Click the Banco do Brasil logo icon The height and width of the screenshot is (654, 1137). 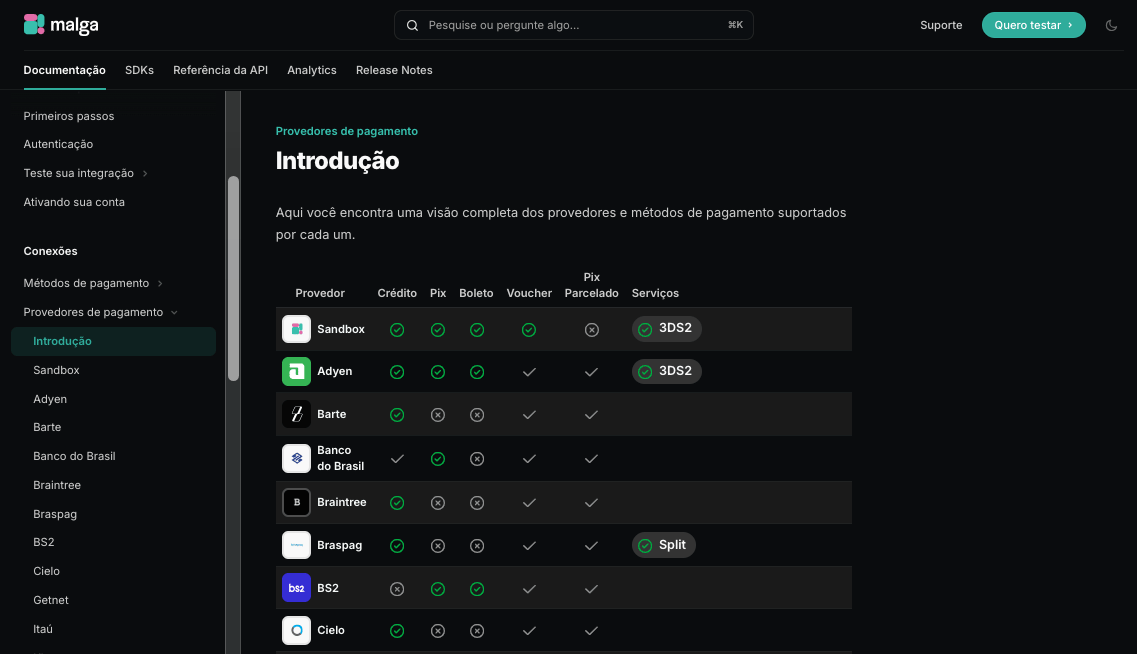click(x=297, y=458)
